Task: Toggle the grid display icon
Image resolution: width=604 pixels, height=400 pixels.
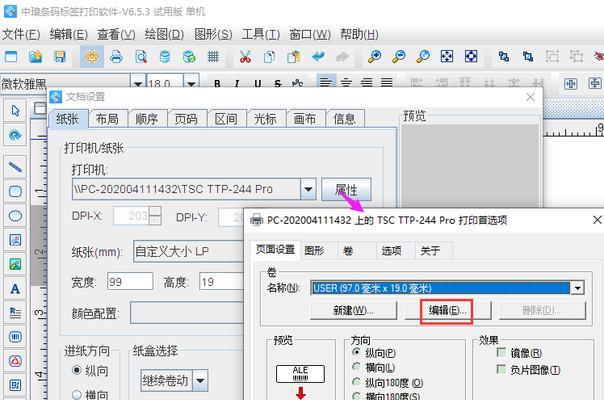Action: coord(213,57)
